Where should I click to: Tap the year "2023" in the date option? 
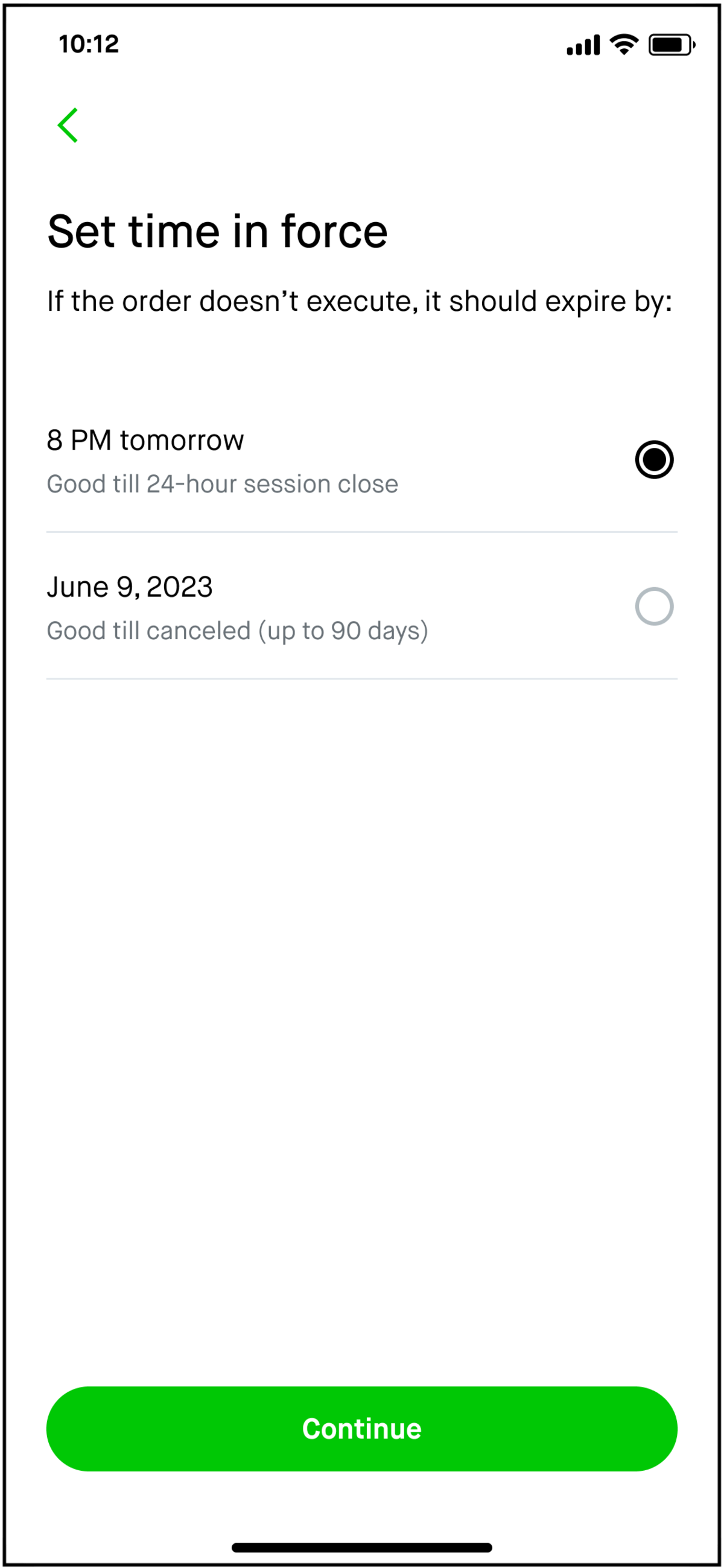[179, 587]
